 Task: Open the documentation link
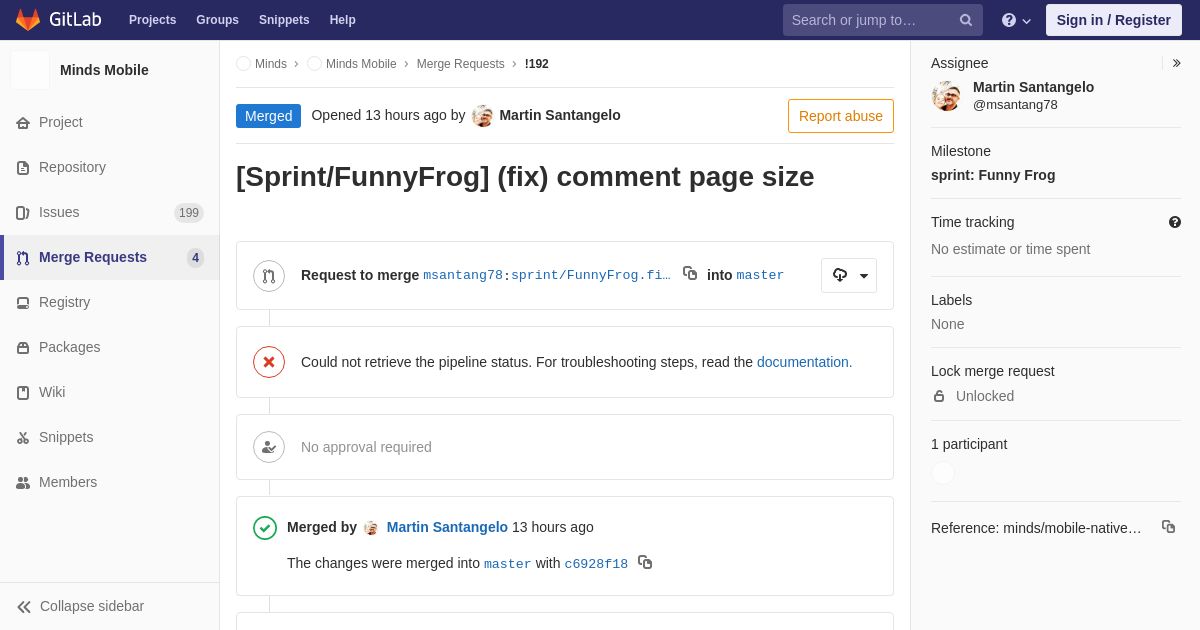(803, 362)
